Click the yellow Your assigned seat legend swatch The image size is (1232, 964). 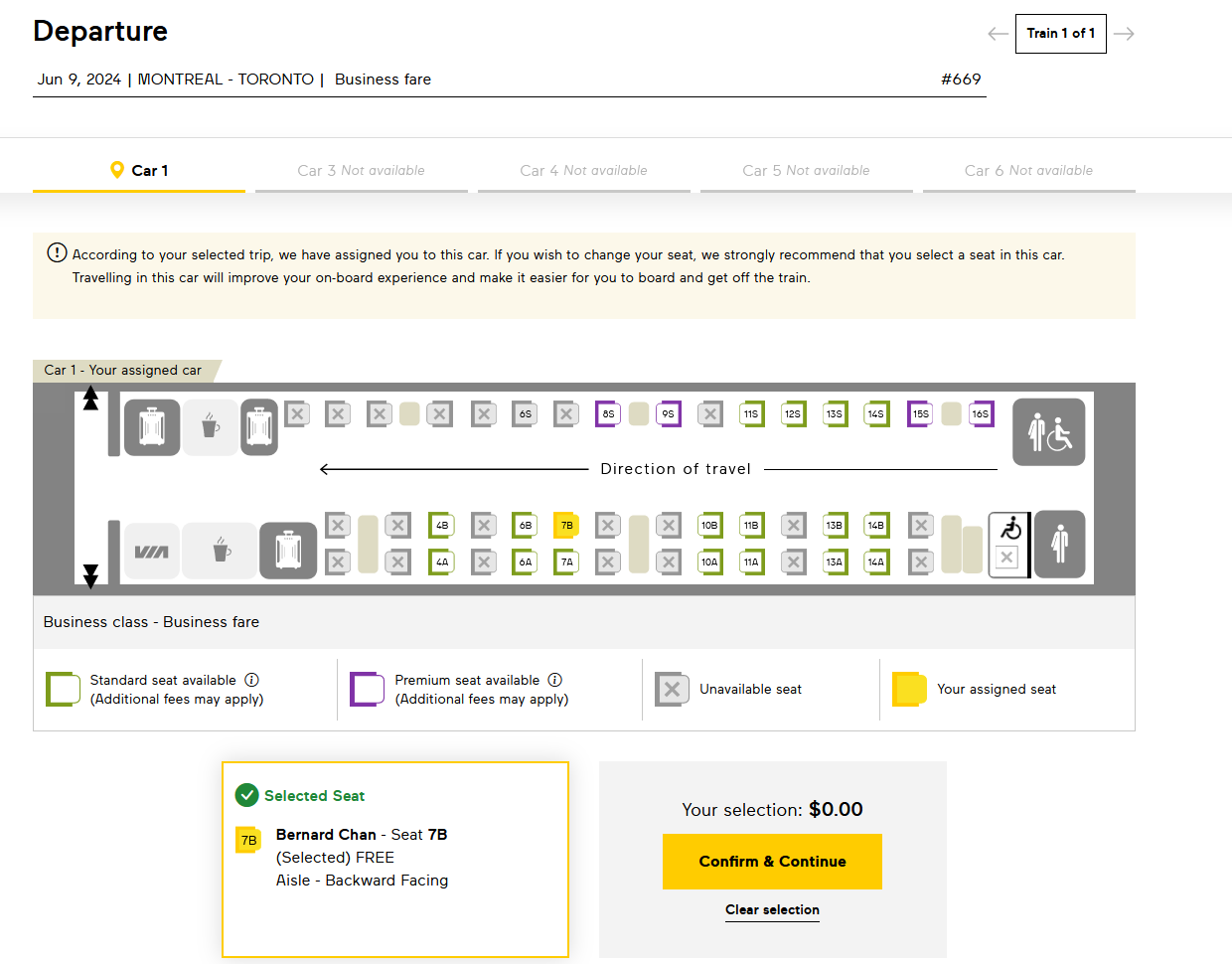tap(909, 689)
